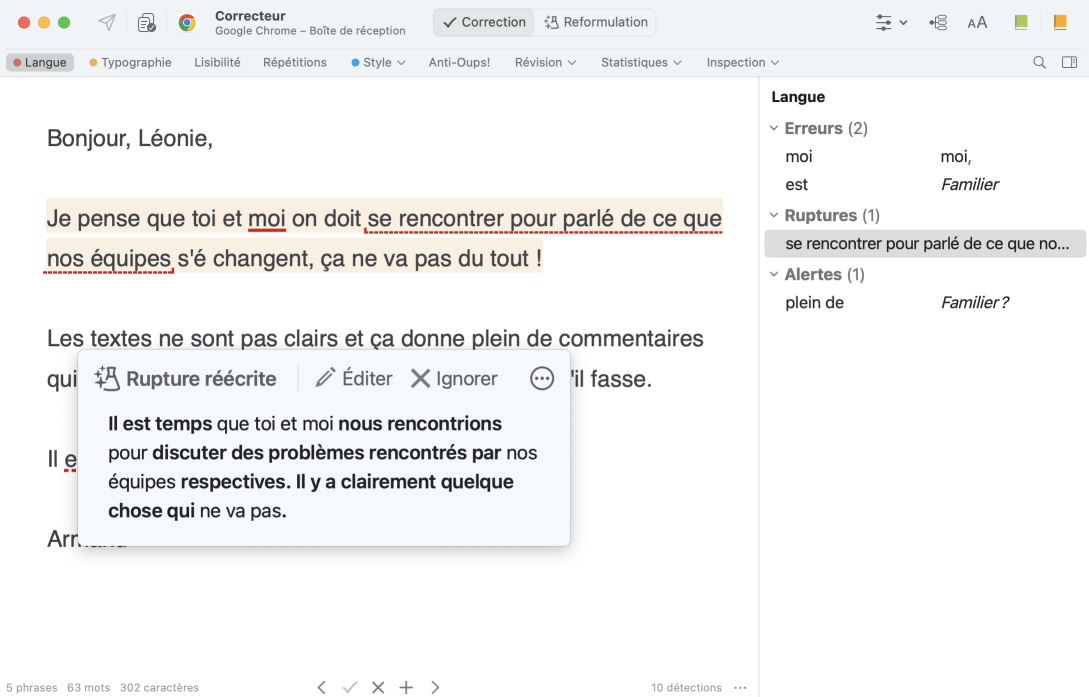Viewport: 1089px width, 697px height.
Task: Enable the Correction mode toggle
Action: (x=483, y=21)
